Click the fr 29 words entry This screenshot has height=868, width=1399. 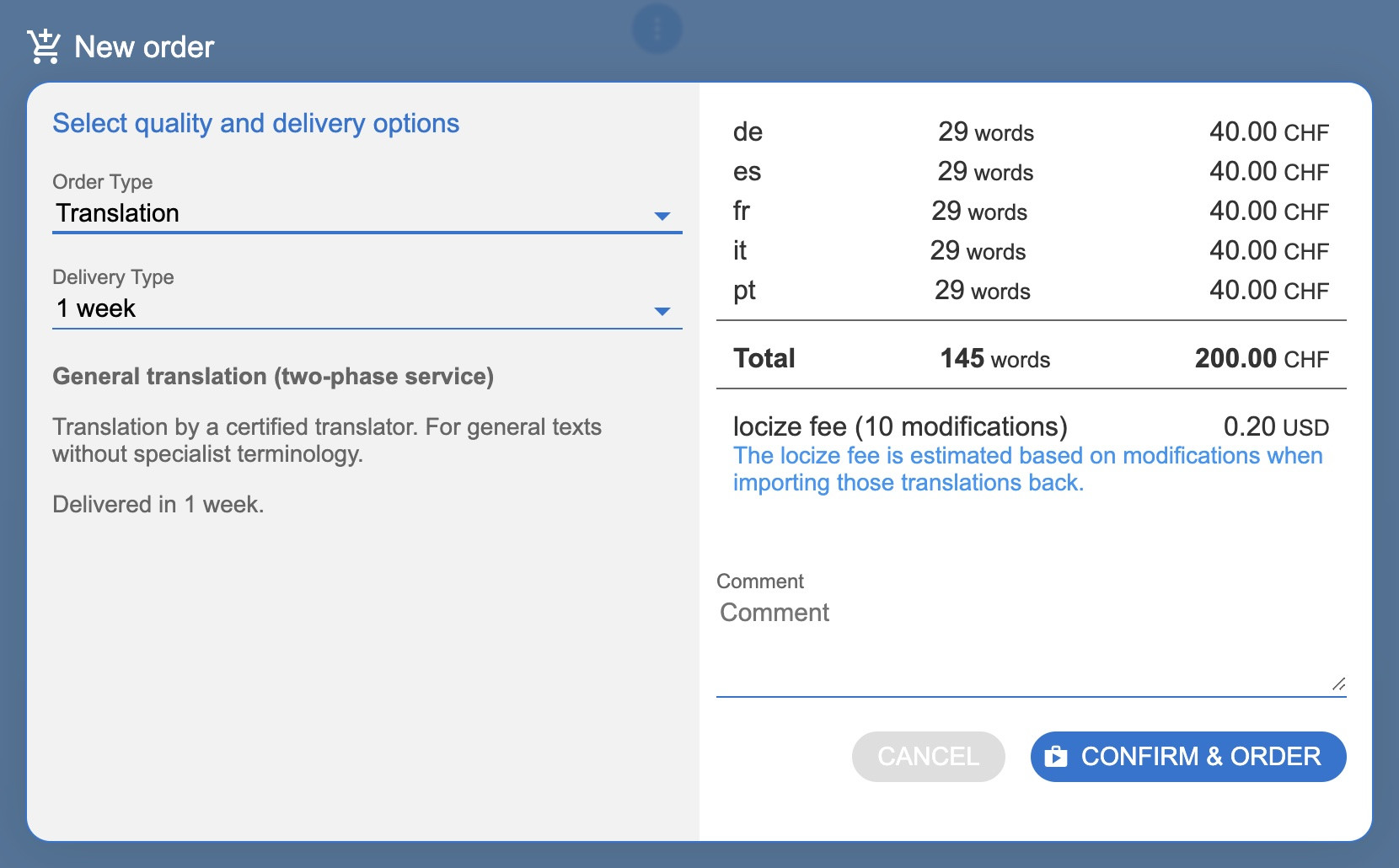[x=978, y=212]
